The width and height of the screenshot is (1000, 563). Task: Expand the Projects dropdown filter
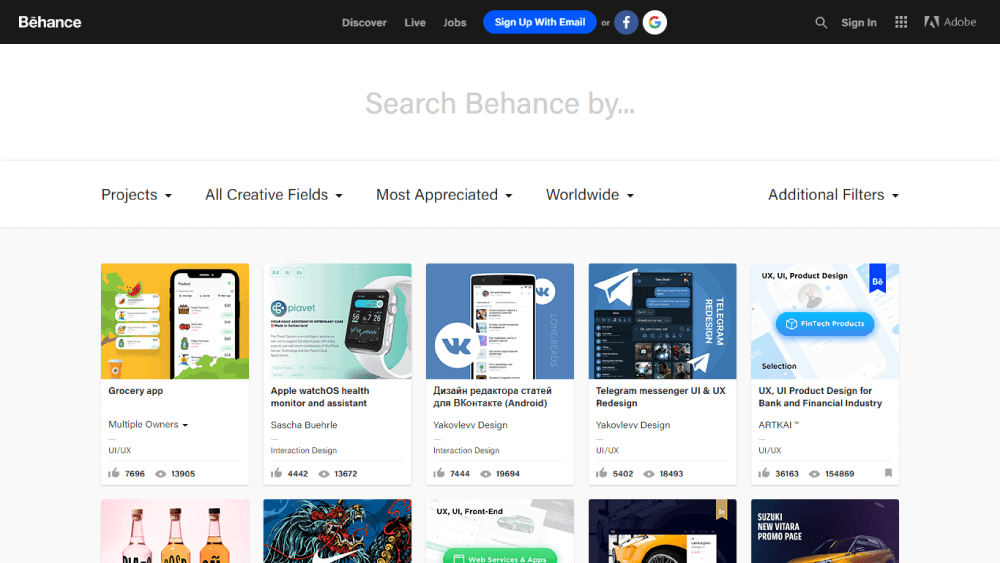(136, 194)
